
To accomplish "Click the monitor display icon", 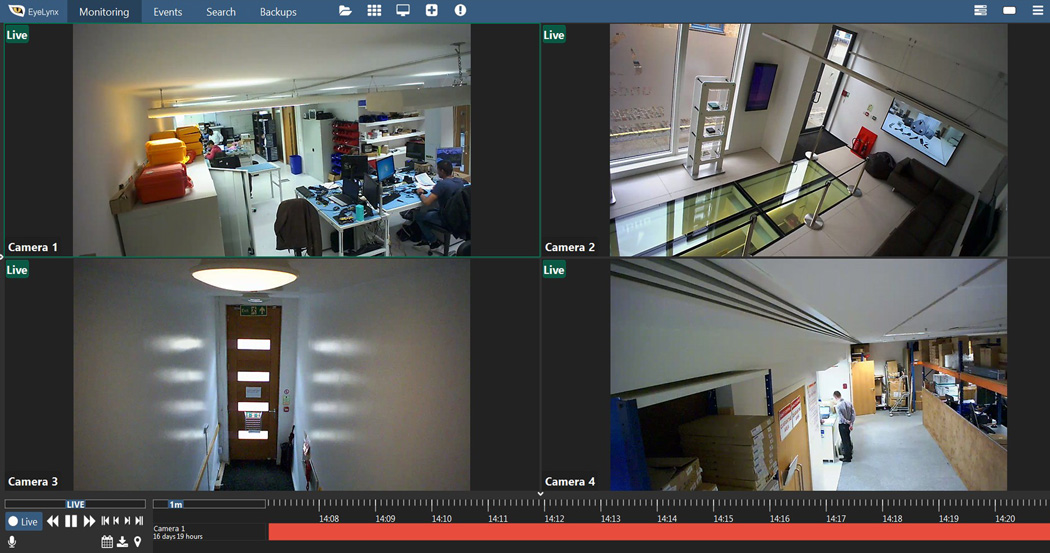I will 403,11.
